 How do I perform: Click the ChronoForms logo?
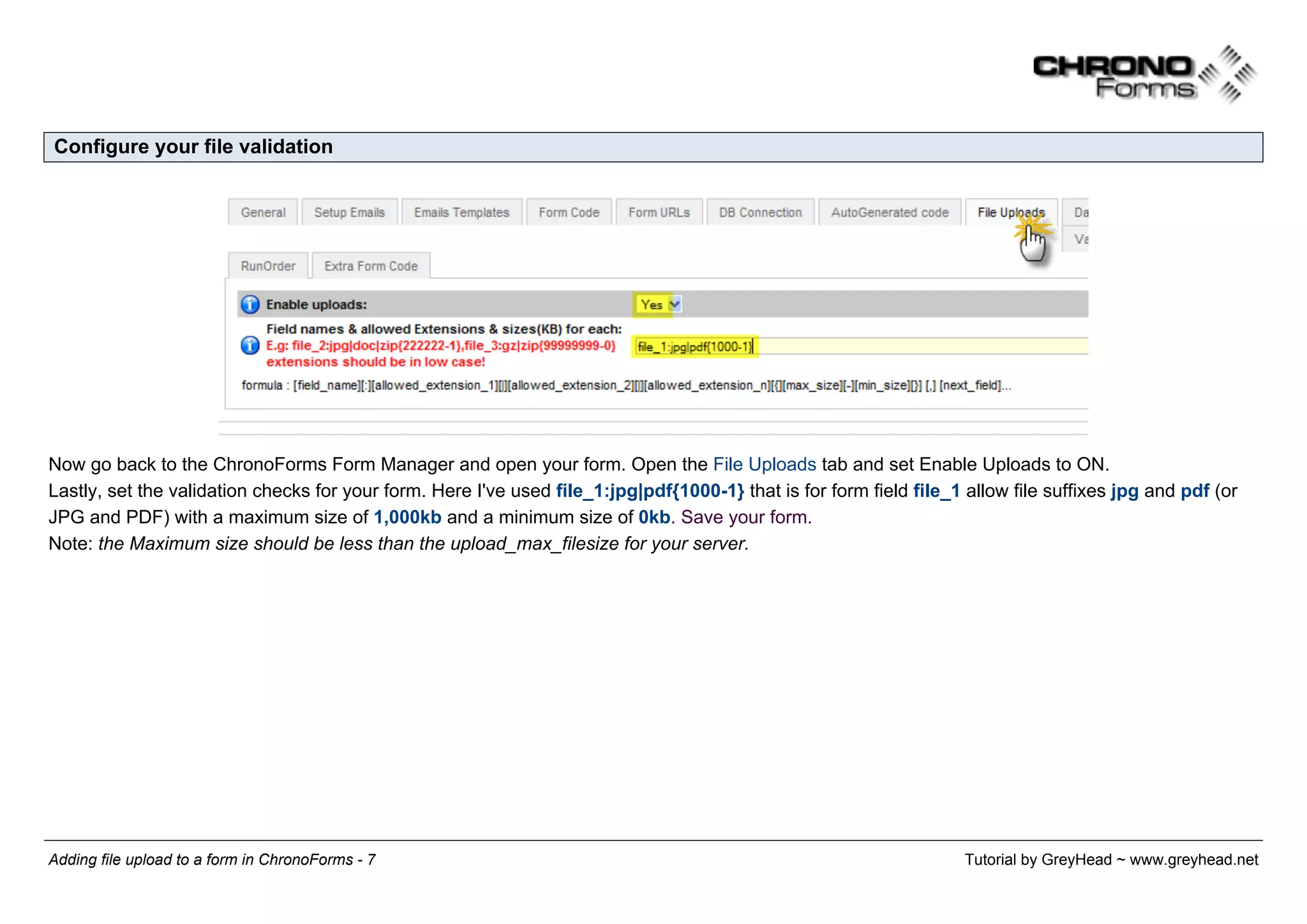coord(1145,75)
